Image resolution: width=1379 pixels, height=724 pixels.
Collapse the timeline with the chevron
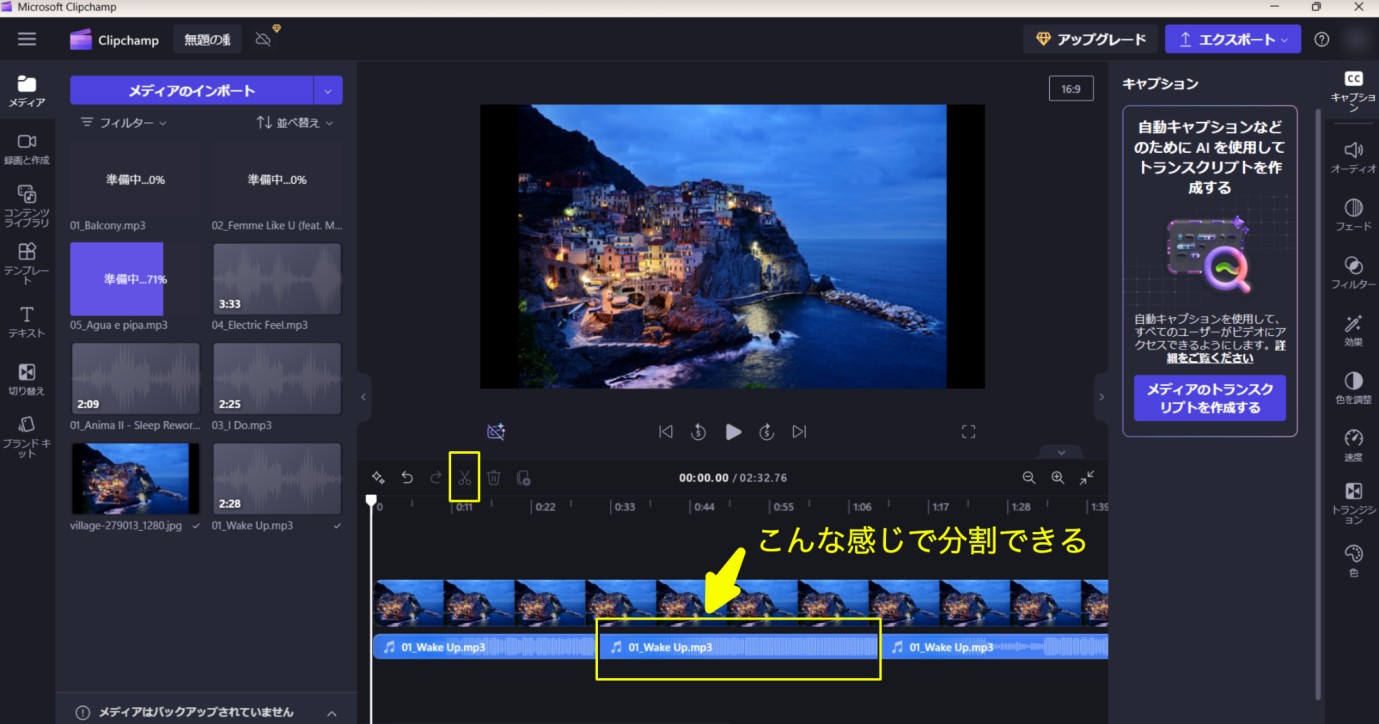click(1061, 452)
